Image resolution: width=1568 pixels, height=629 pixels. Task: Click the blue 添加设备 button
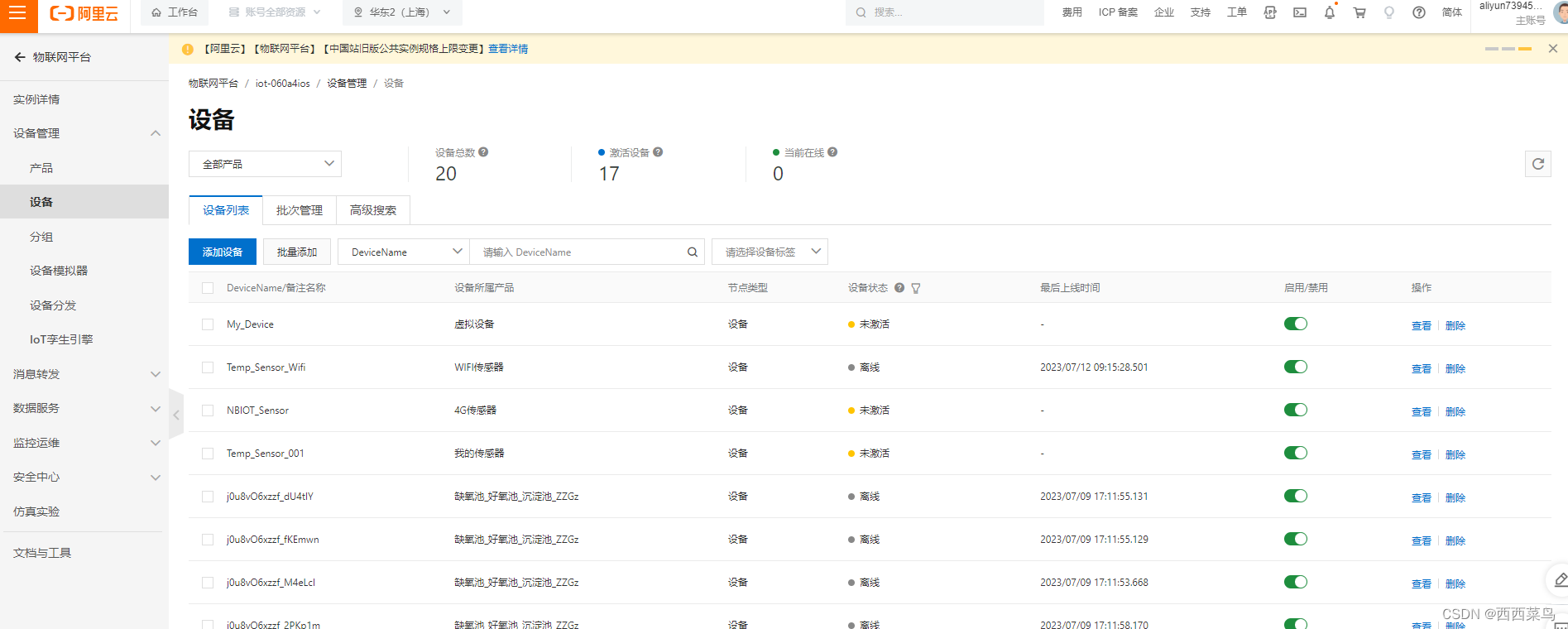coord(223,252)
